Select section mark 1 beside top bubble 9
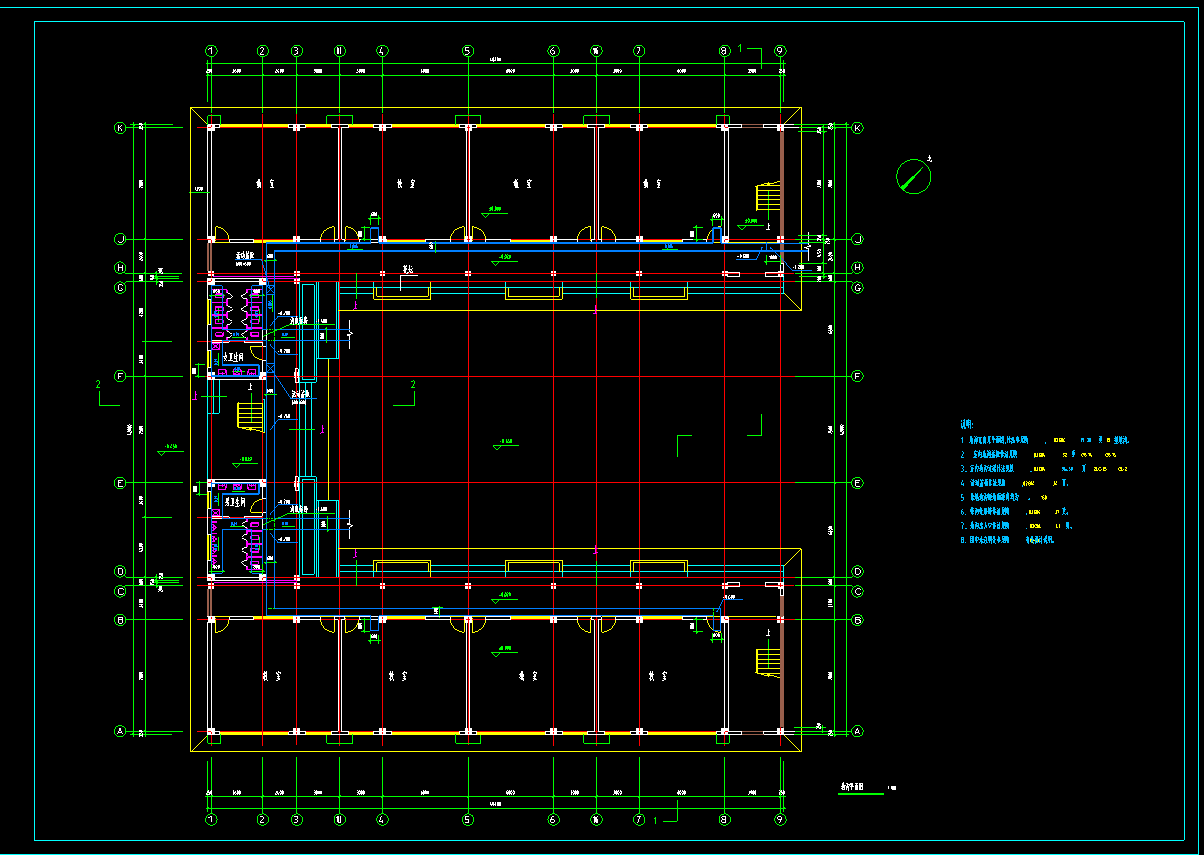This screenshot has height=855, width=1204. point(741,48)
